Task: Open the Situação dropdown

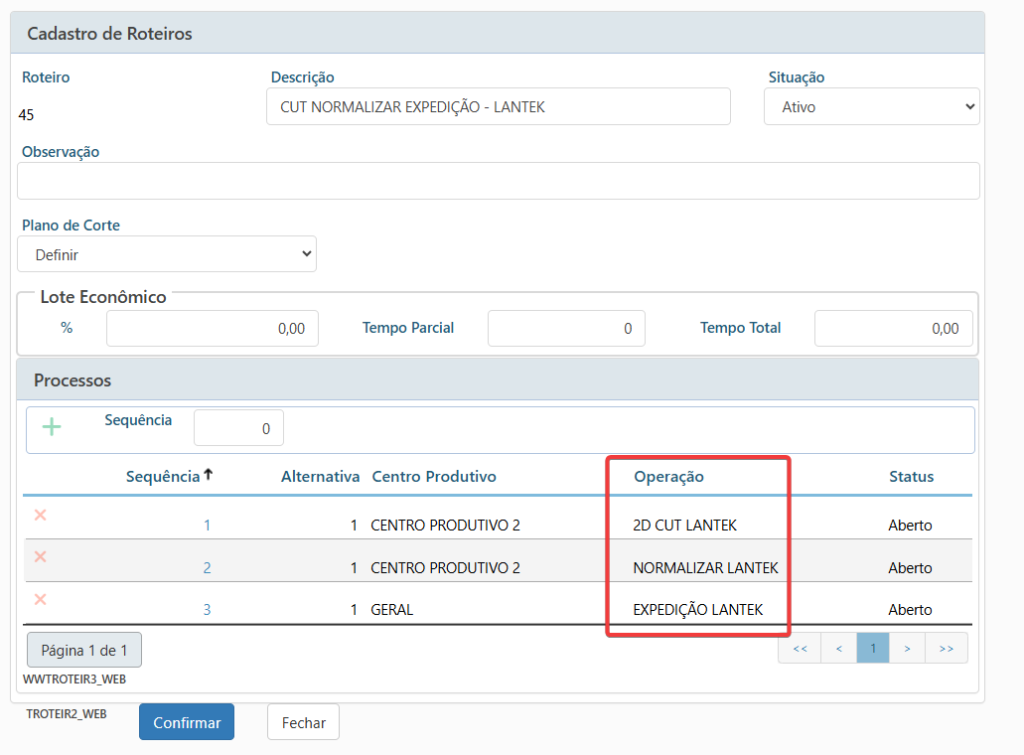Action: point(871,107)
